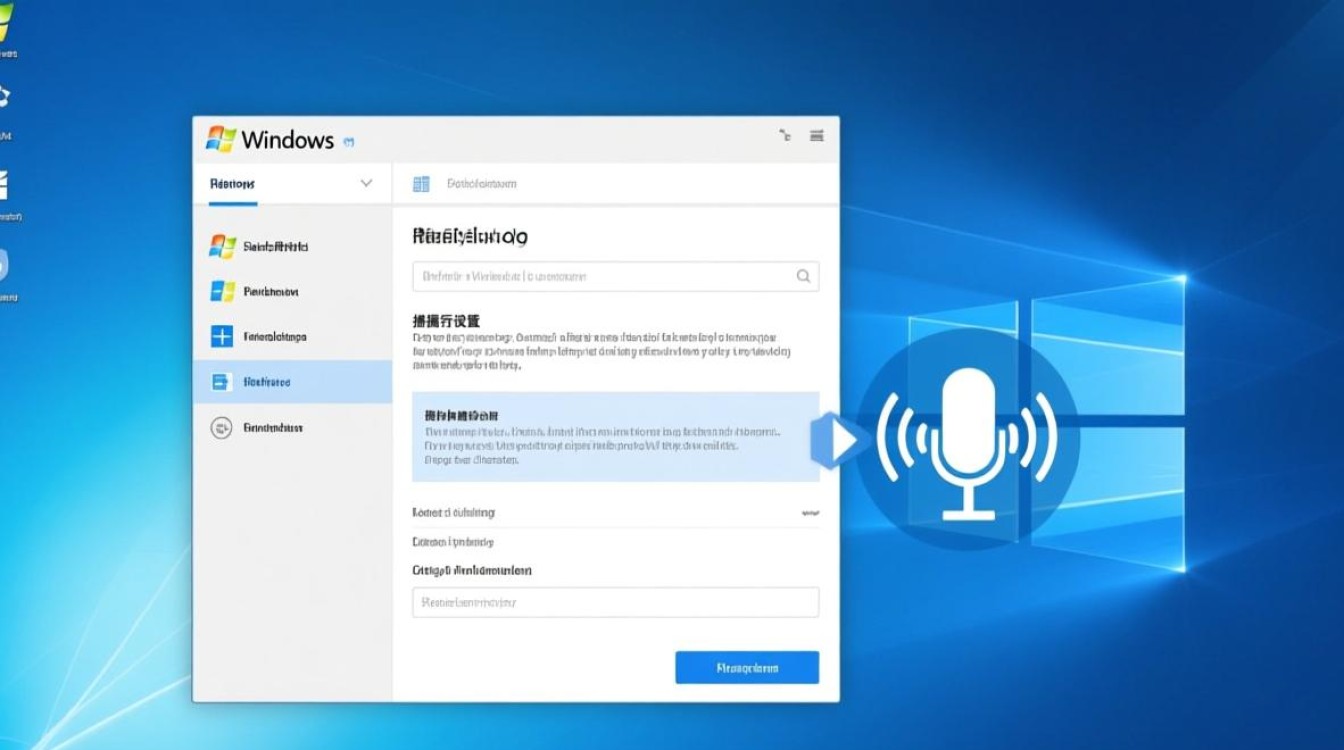Click the magnifier icon in the search bar

(803, 276)
